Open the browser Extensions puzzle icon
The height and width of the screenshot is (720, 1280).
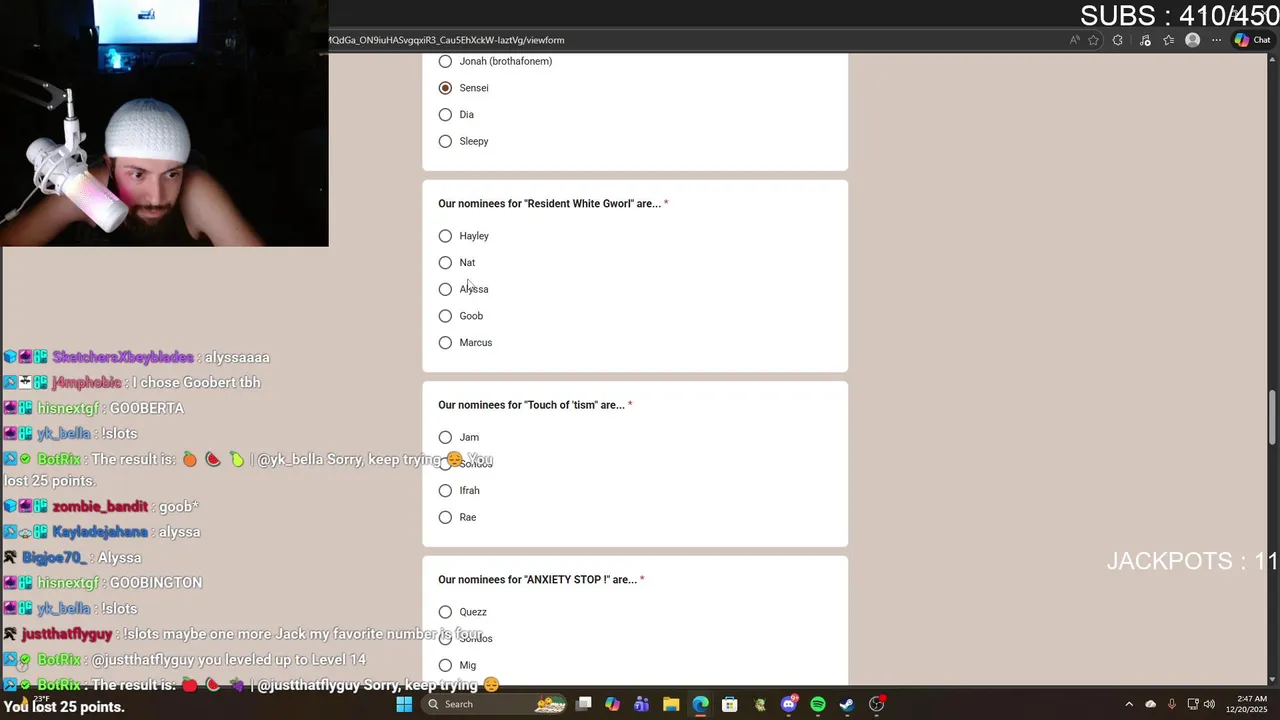1118,40
